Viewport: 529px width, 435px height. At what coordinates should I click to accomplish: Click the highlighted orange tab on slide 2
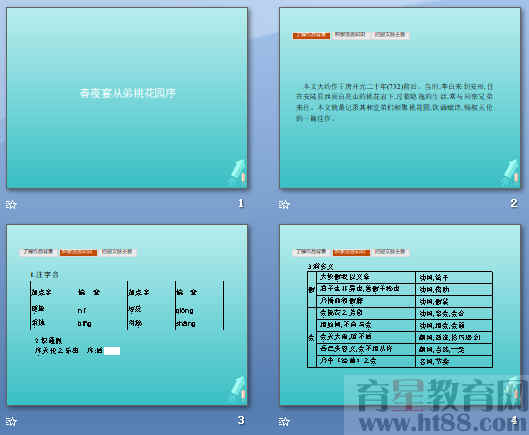point(311,35)
